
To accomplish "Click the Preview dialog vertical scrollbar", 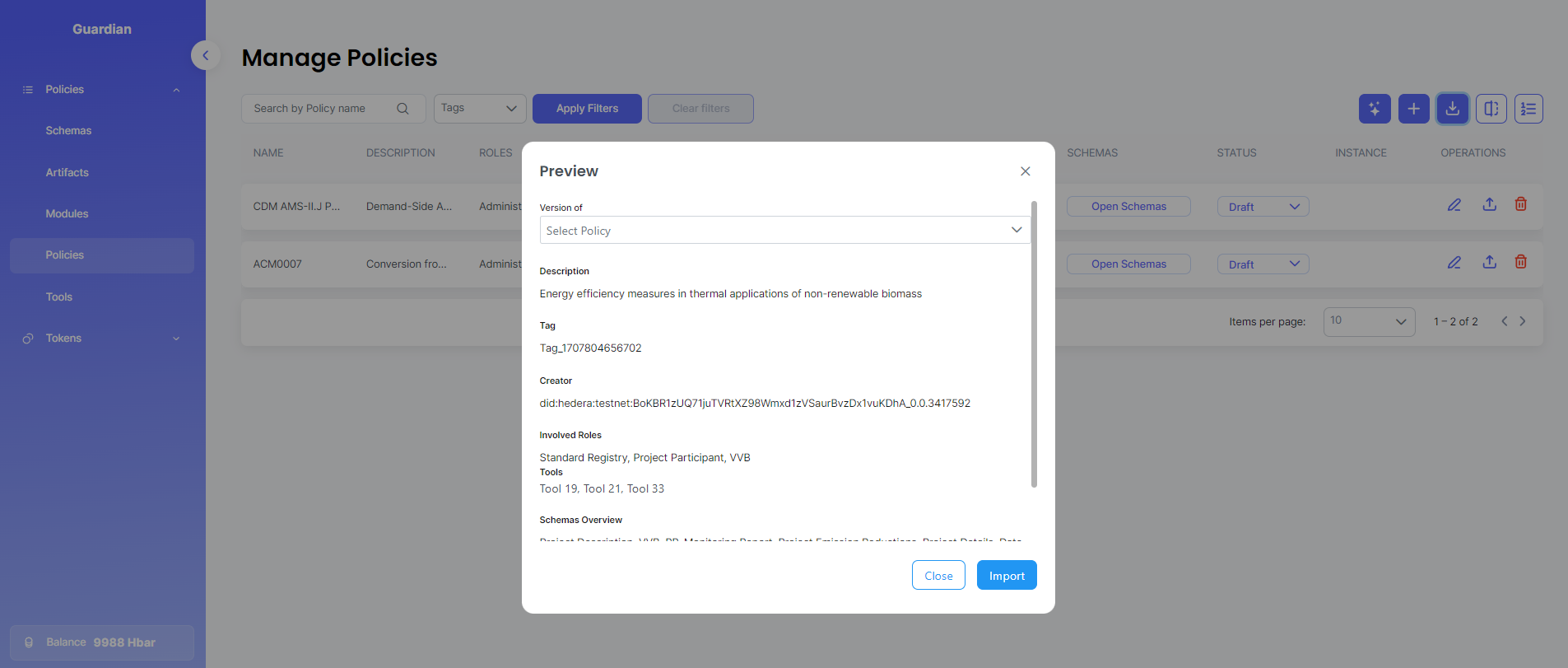I will tap(1034, 344).
